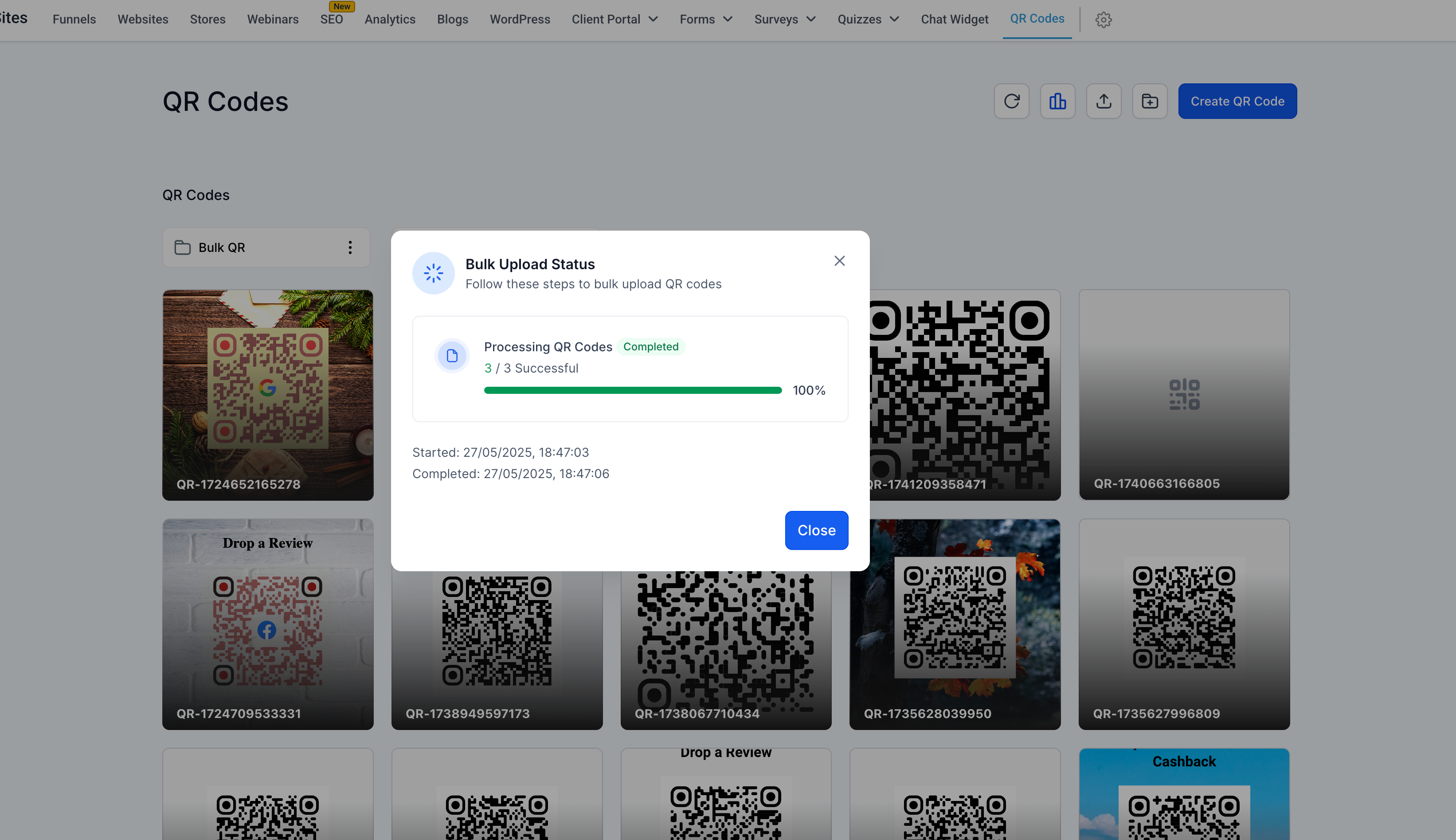Viewport: 1456px width, 840px height.
Task: Click the Create QR Code button
Action: click(1237, 102)
